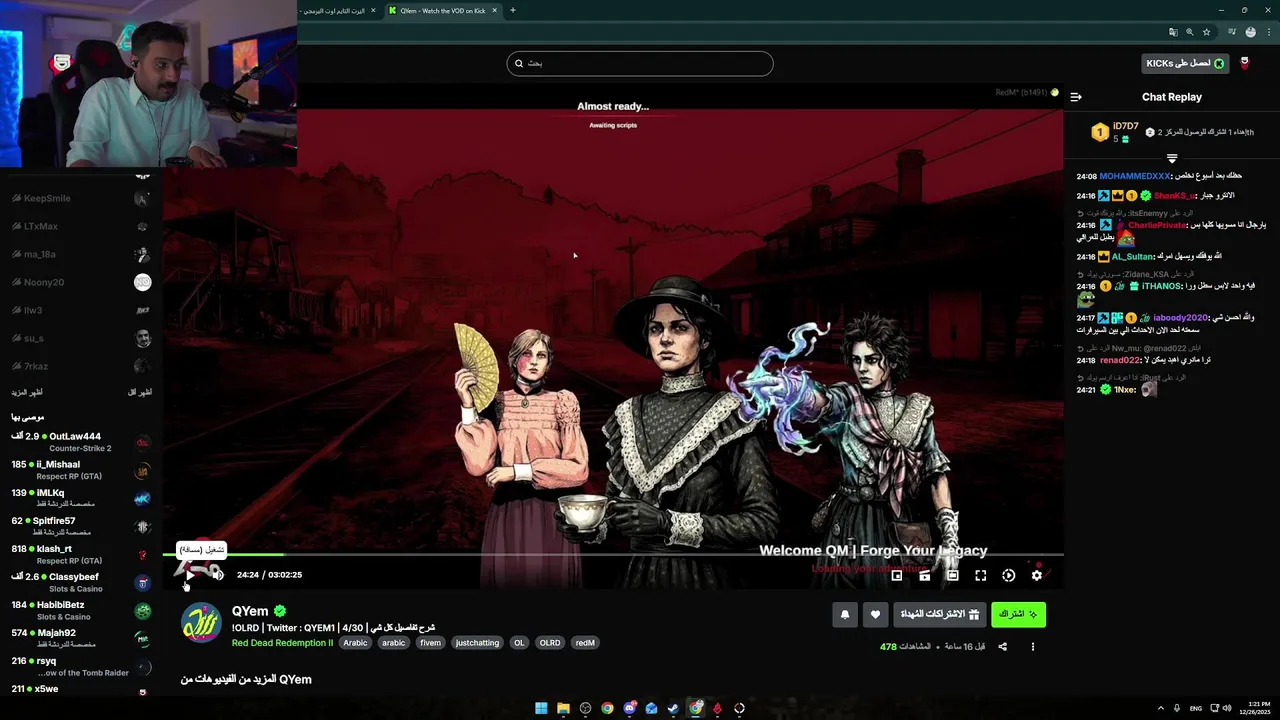
Task: Open video player settings gear
Action: (1037, 575)
